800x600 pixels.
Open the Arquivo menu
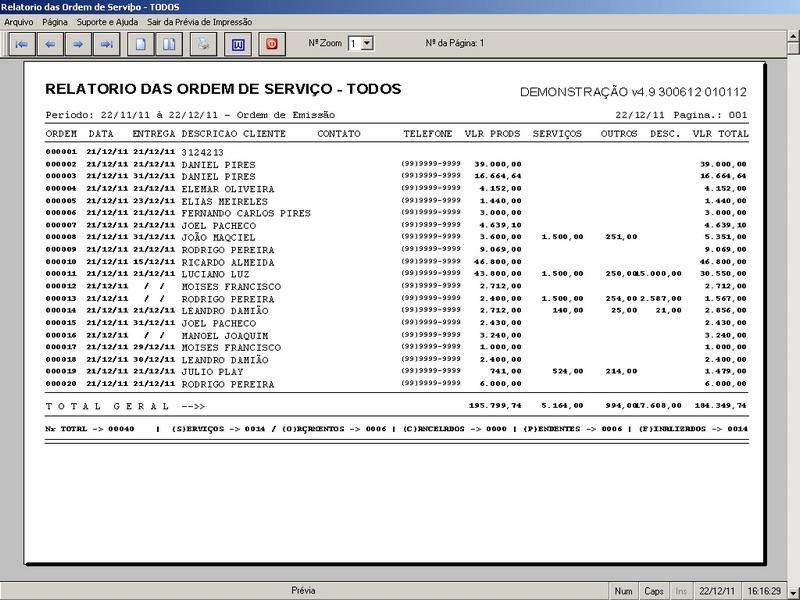point(18,22)
